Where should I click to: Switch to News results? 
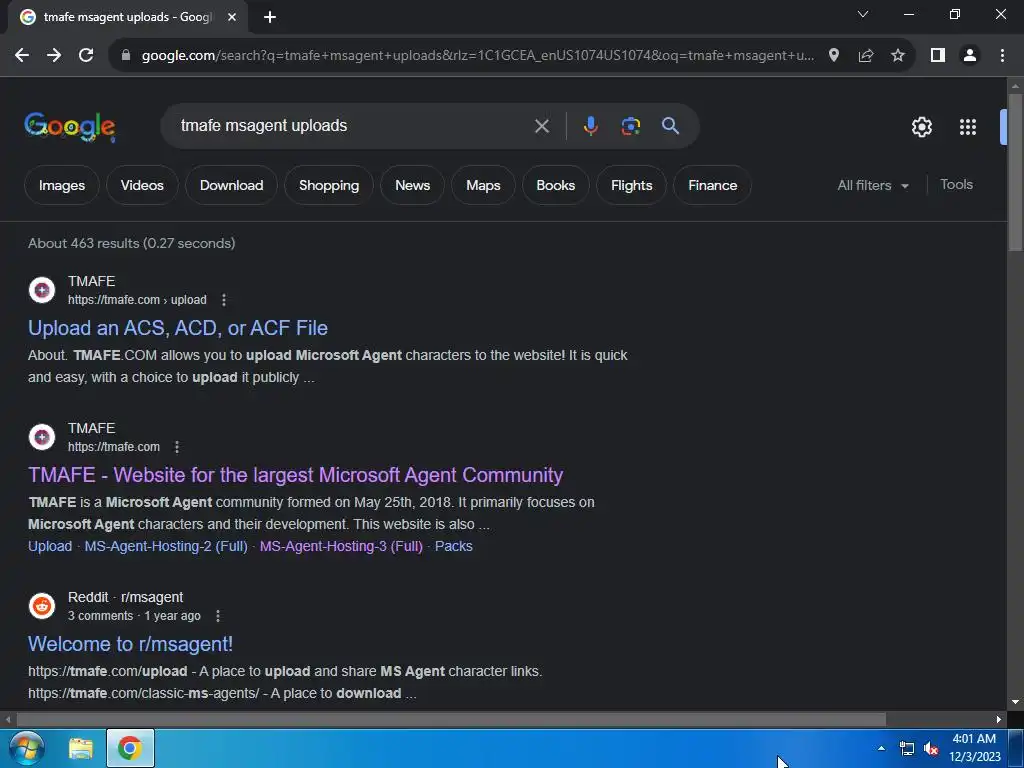(x=413, y=185)
